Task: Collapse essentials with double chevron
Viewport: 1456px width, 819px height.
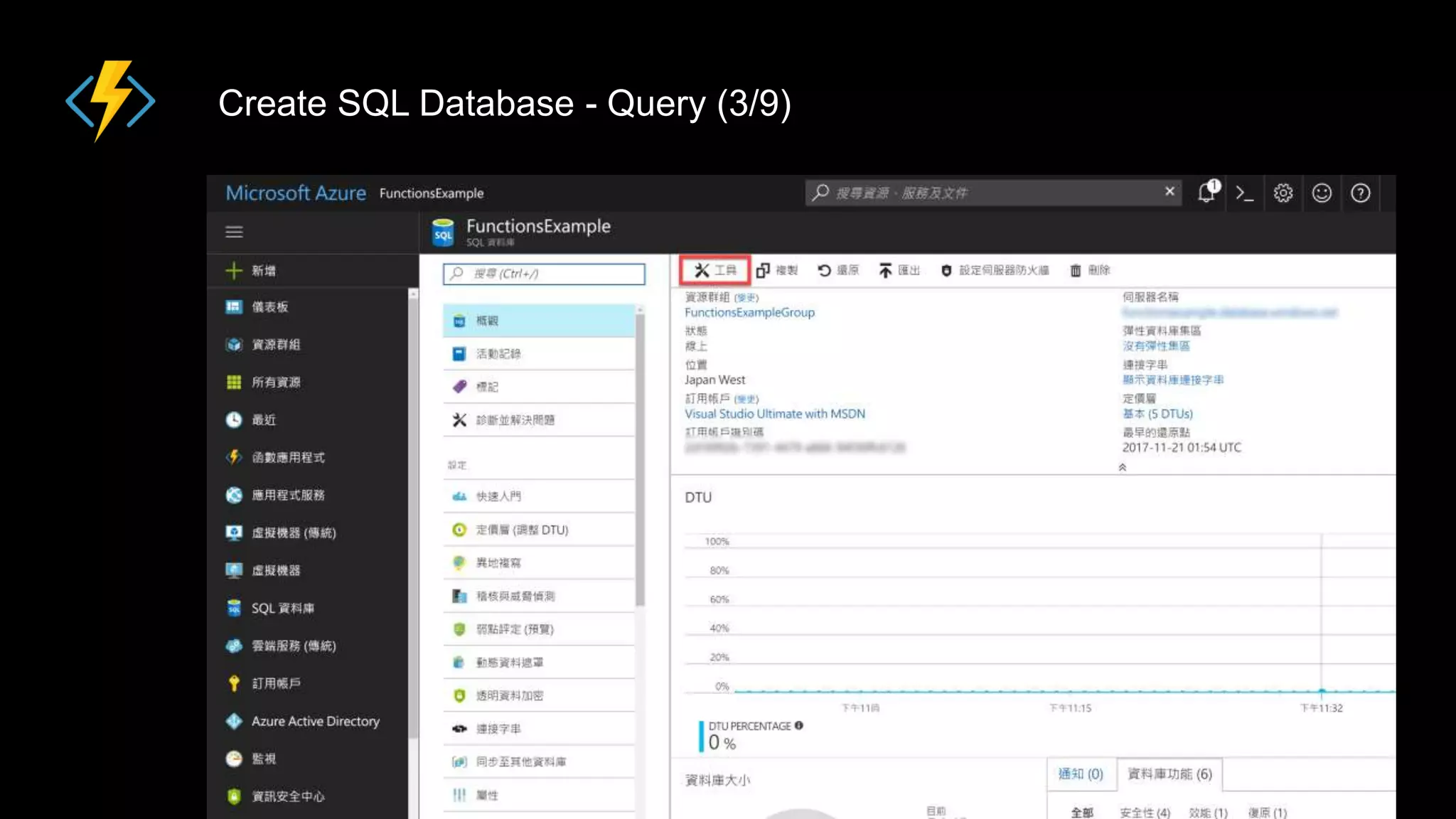Action: click(x=1122, y=467)
